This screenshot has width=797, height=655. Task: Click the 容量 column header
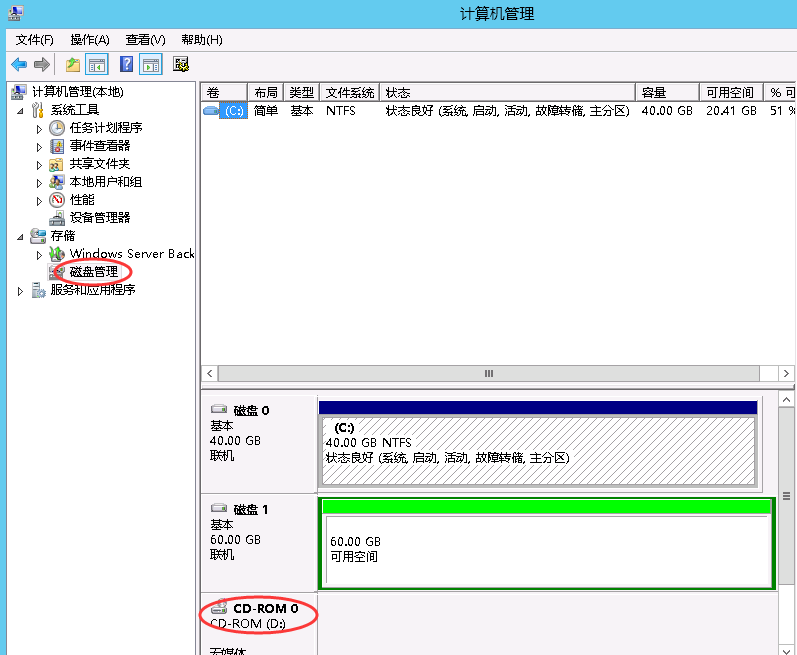667,92
